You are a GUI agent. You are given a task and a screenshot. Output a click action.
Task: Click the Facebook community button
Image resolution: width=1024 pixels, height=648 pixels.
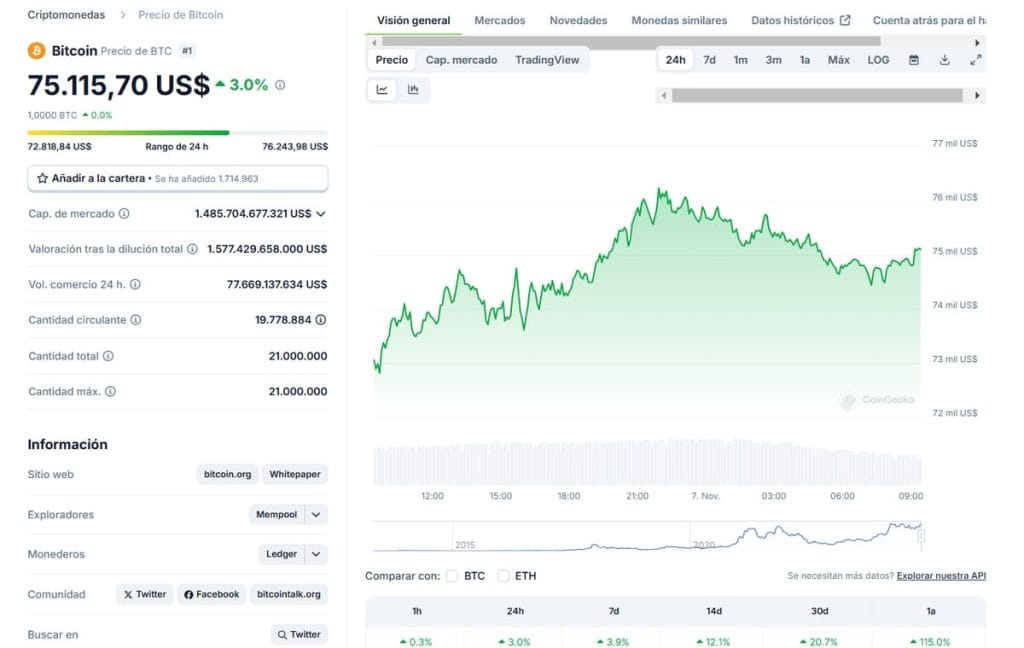[212, 594]
